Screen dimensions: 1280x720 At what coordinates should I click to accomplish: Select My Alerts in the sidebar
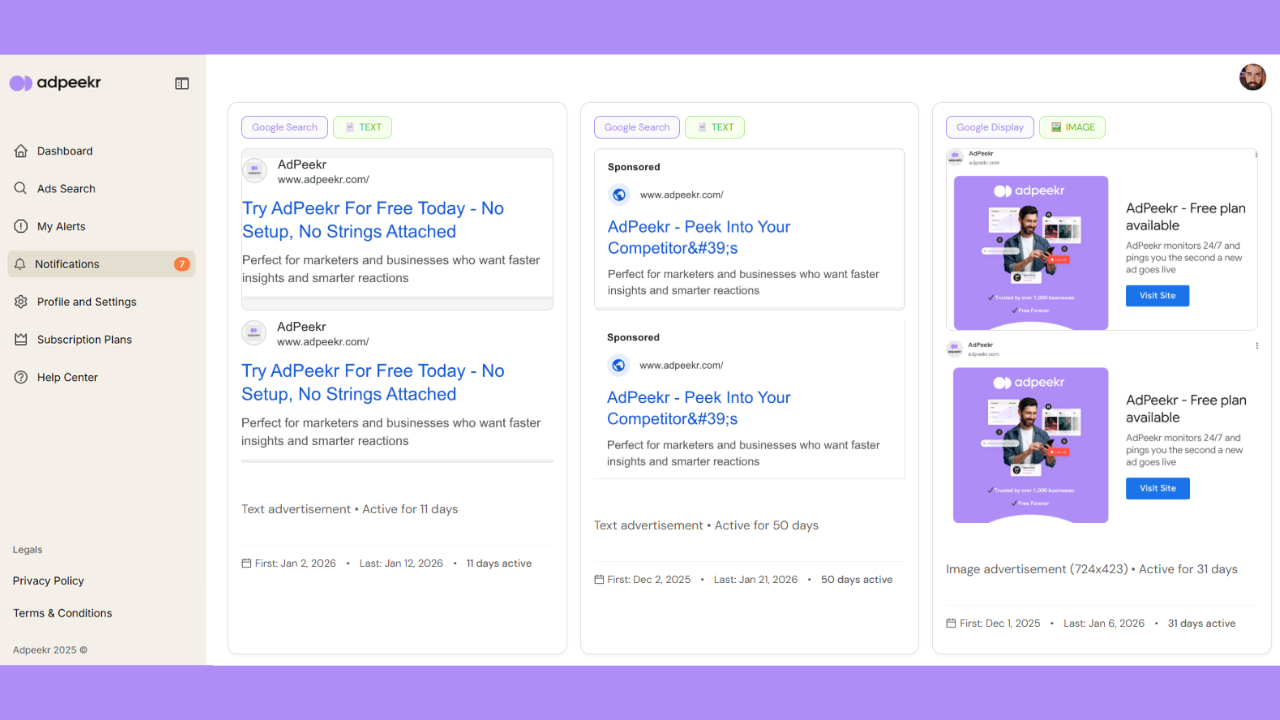tap(61, 226)
